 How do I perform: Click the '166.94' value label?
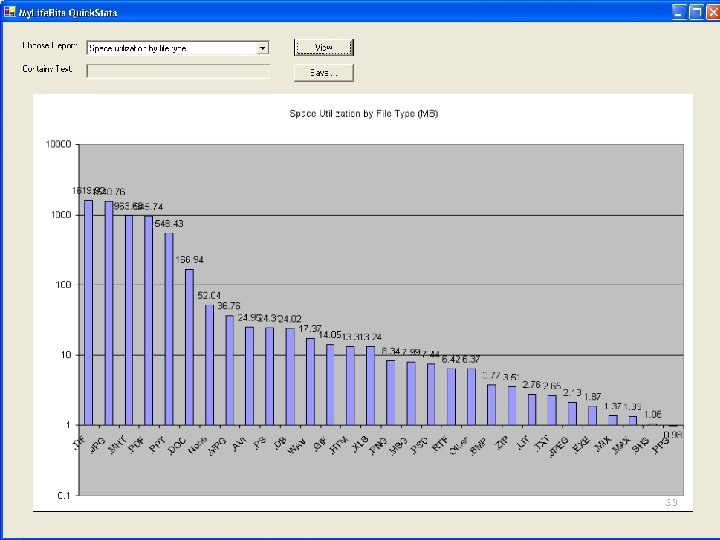pyautogui.click(x=189, y=260)
